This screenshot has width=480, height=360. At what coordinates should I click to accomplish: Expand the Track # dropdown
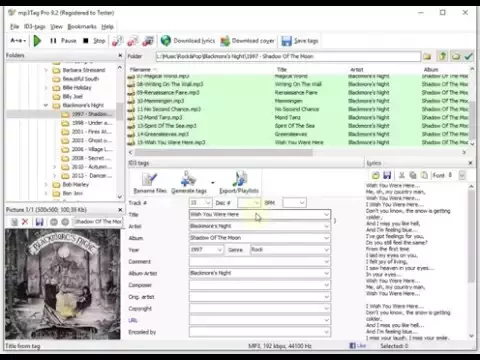[208, 203]
